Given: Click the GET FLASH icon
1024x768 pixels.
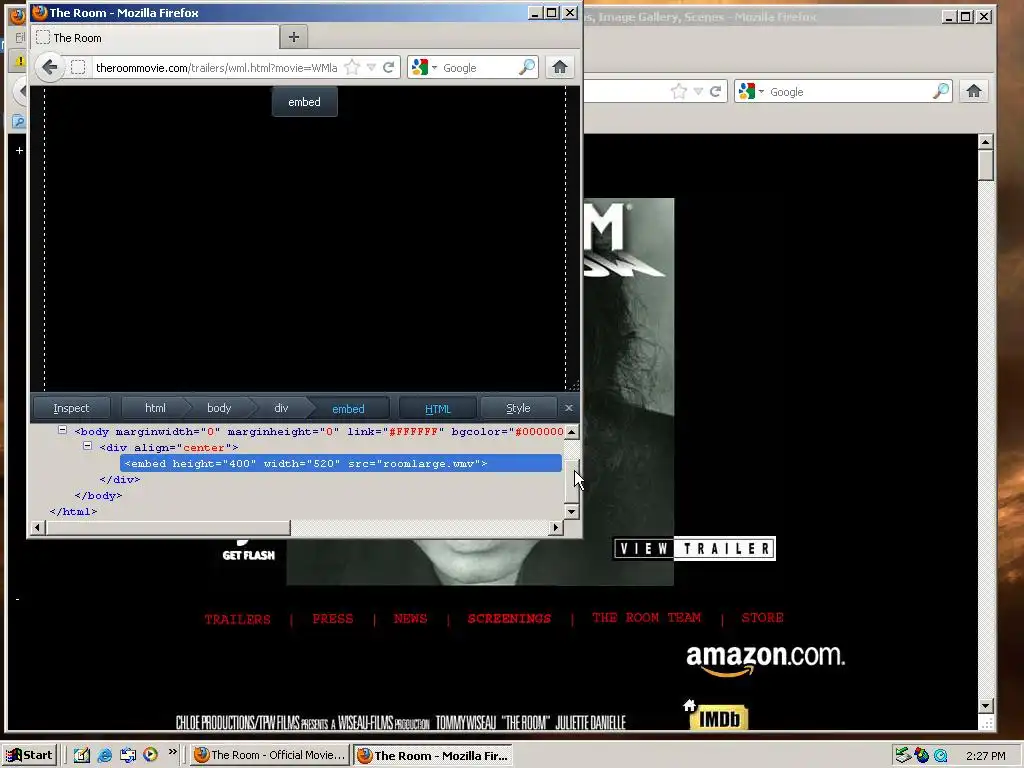Looking at the screenshot, I should tap(249, 550).
